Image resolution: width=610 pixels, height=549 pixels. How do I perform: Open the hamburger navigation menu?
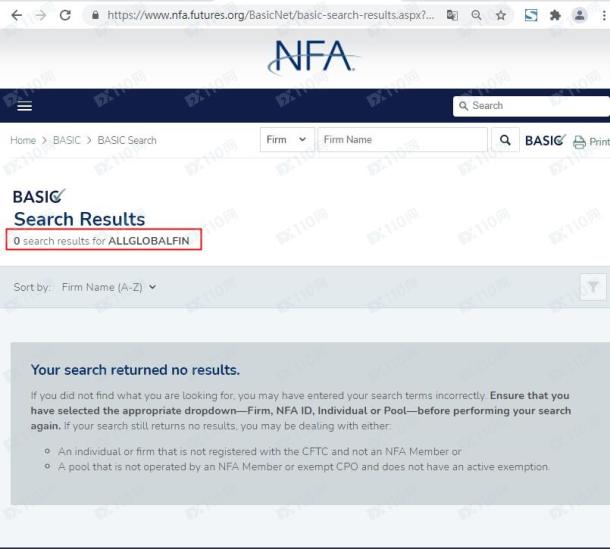click(25, 106)
